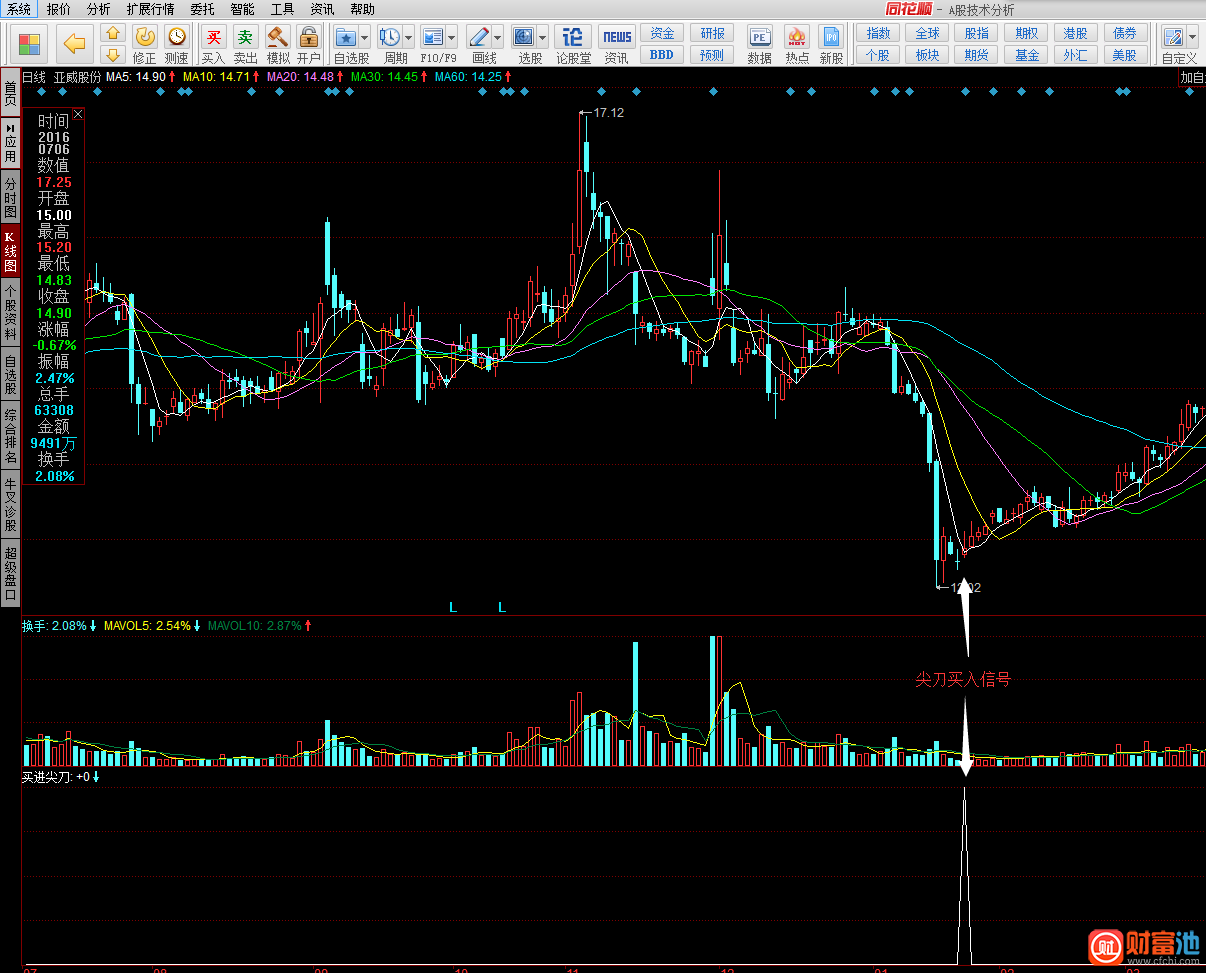Expand the 周期 period dropdown arrow
Image resolution: width=1206 pixels, height=973 pixels.
[408, 39]
